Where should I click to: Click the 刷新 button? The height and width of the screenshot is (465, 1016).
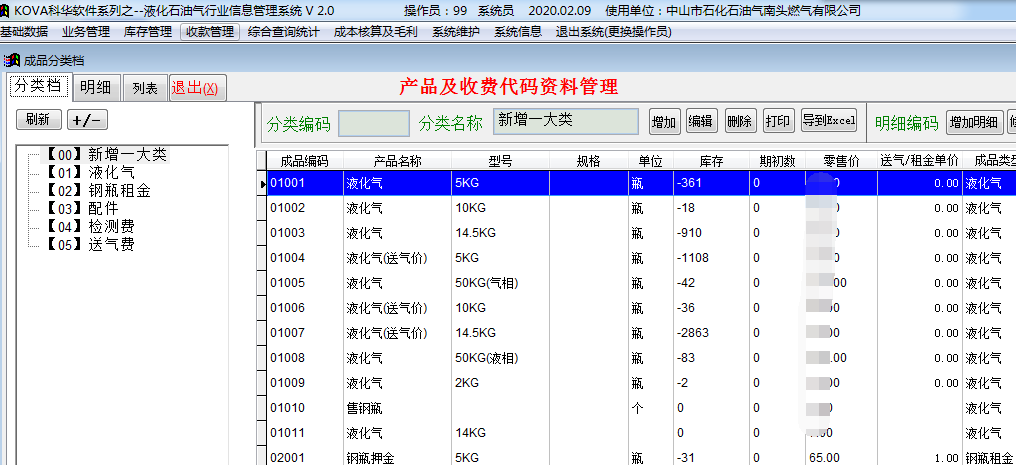point(39,119)
